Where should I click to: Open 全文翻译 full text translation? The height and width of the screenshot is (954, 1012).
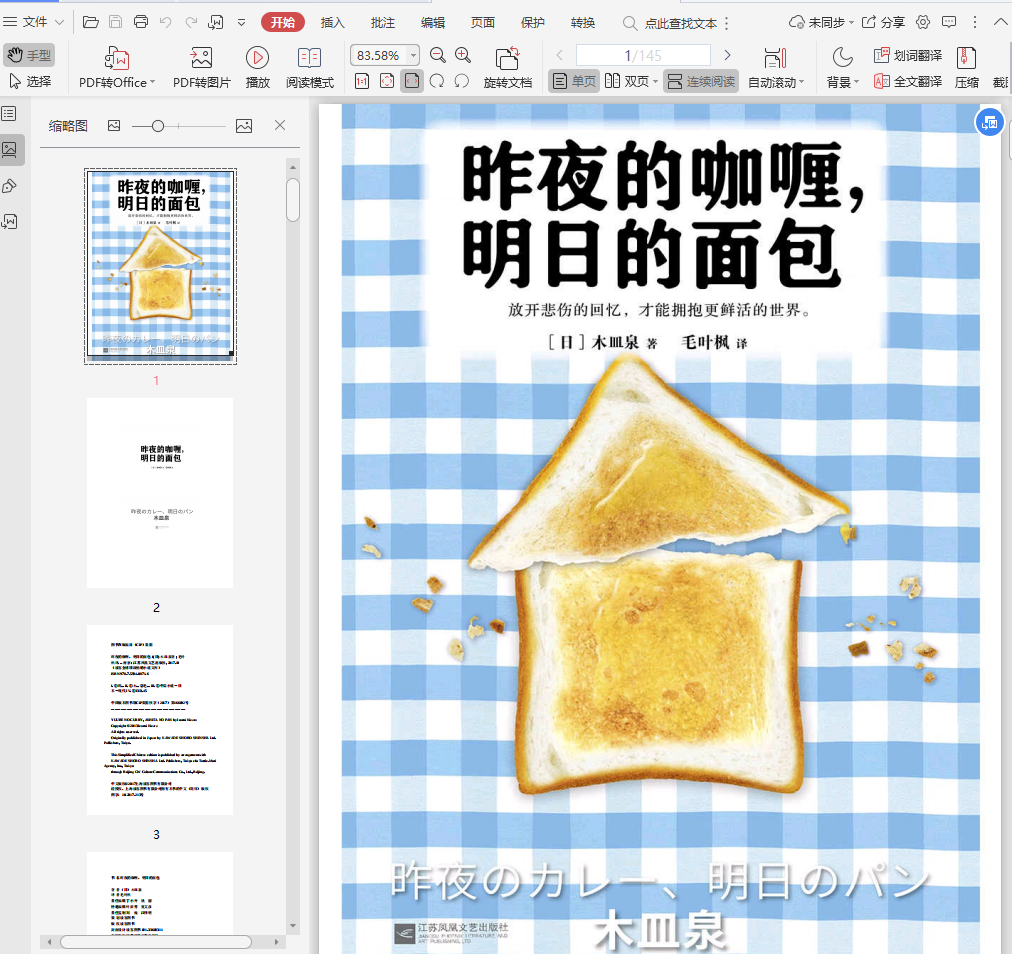[907, 81]
